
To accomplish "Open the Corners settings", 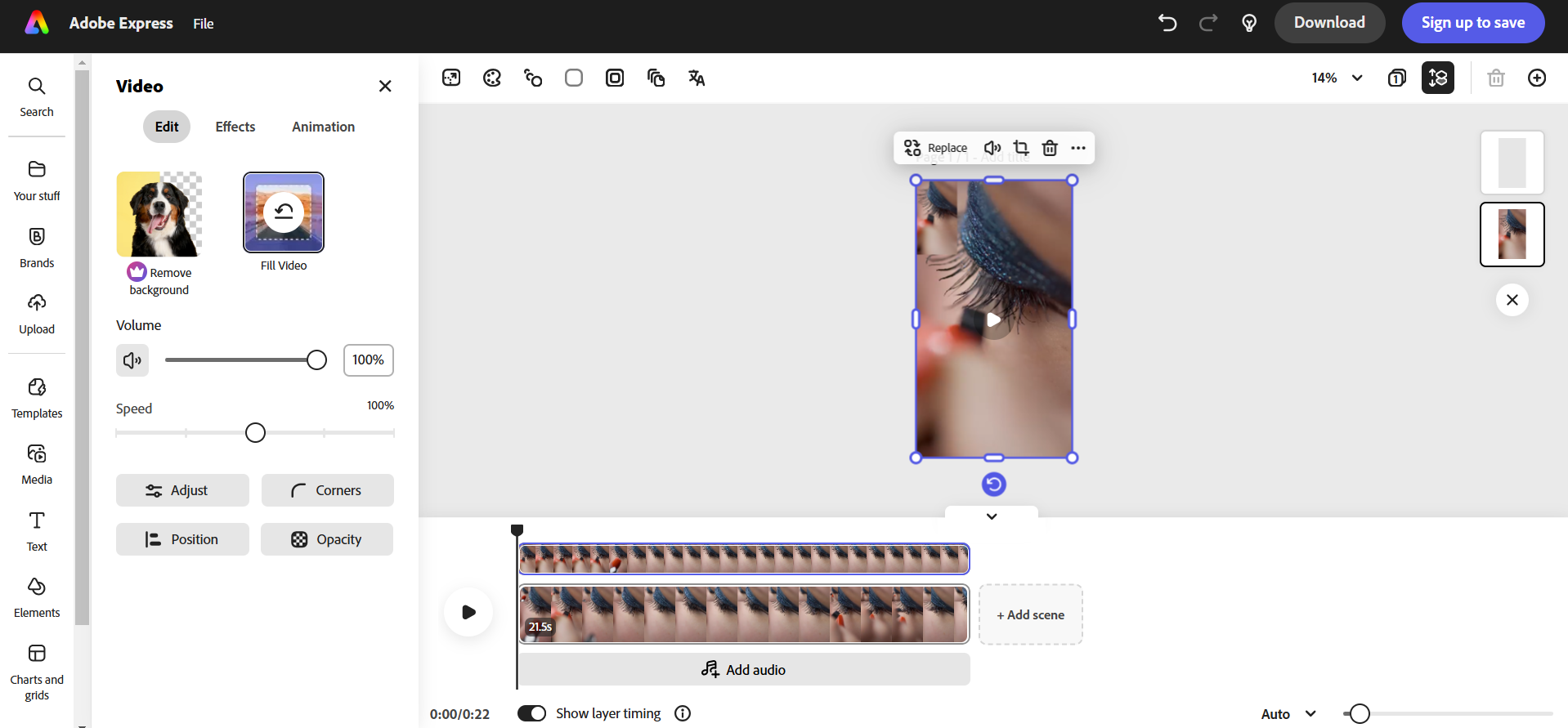I will pos(328,490).
